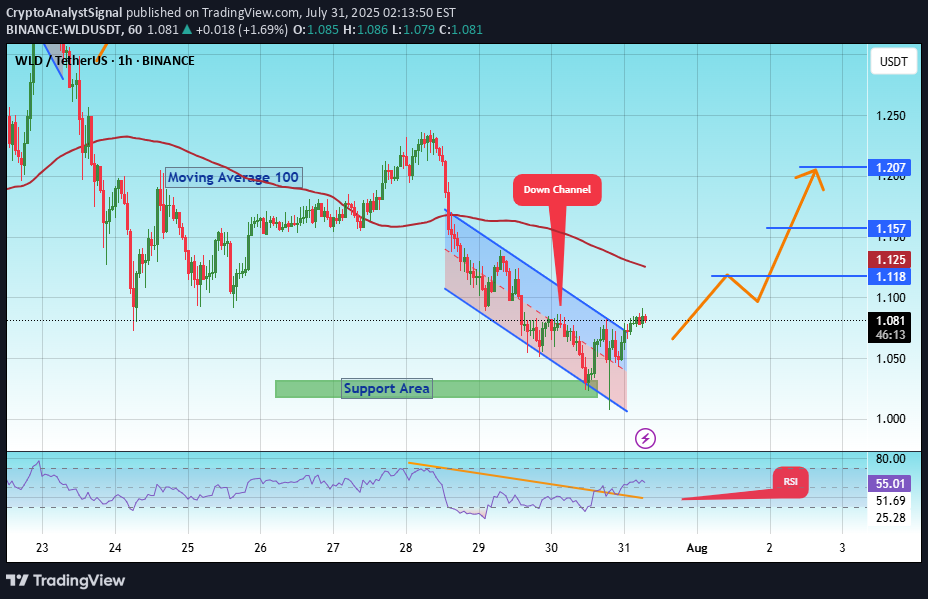Select the red RSI callout
The image size is (928, 599).
click(x=791, y=482)
